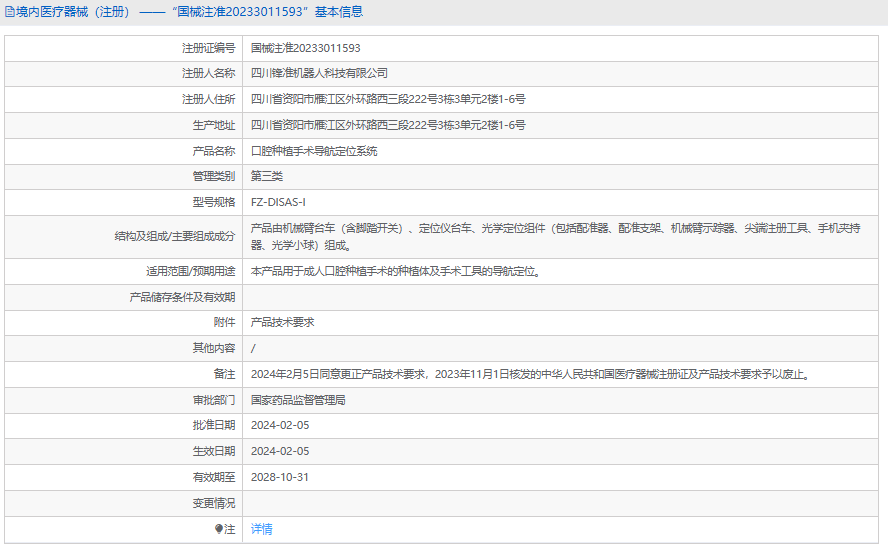Click the document icon beside the page title
This screenshot has width=888, height=549.
[10, 12]
